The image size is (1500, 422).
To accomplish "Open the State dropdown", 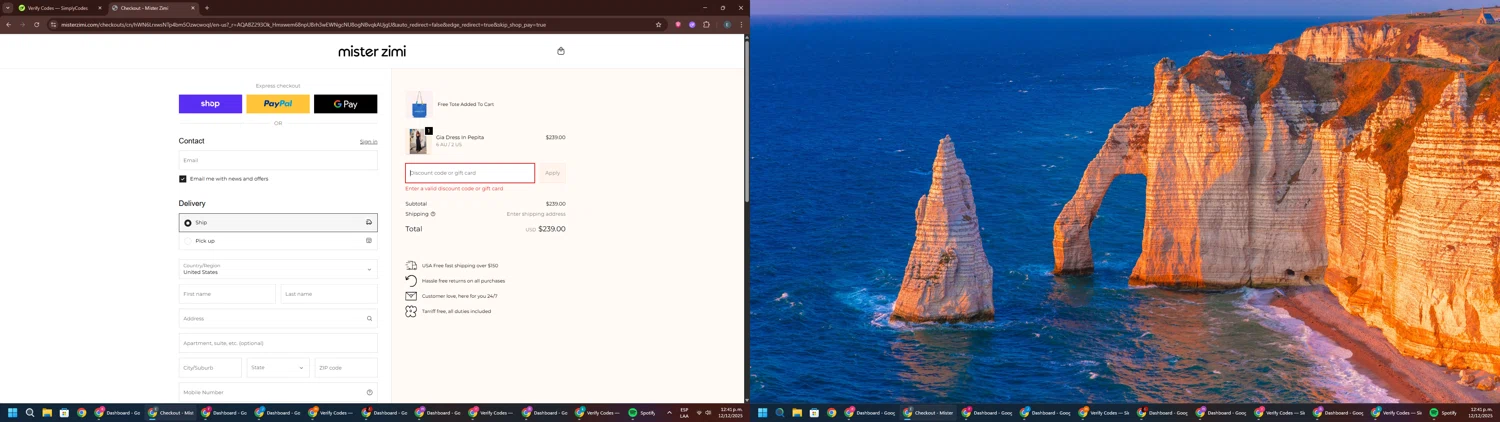I will pos(278,368).
